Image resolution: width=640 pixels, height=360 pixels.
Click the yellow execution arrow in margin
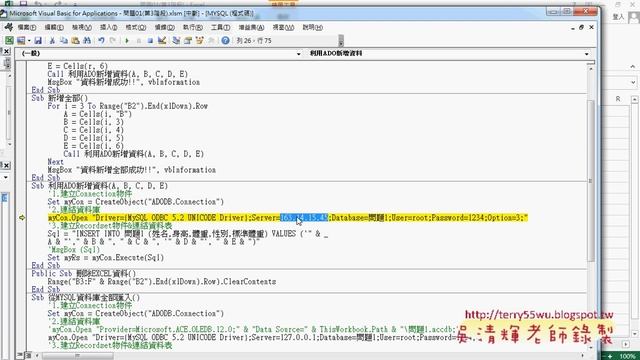tap(22, 218)
